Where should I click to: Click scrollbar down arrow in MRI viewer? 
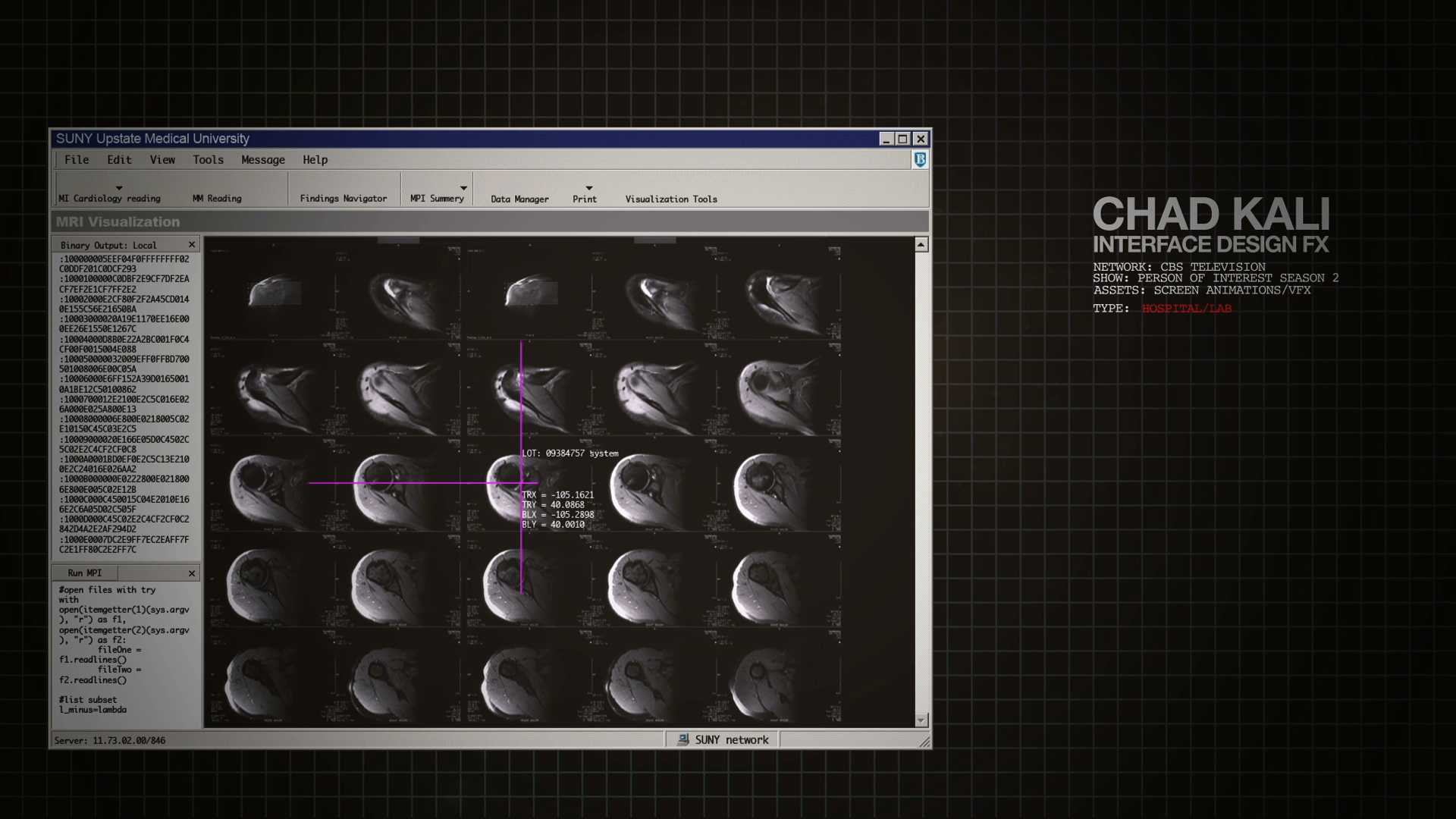tap(921, 720)
